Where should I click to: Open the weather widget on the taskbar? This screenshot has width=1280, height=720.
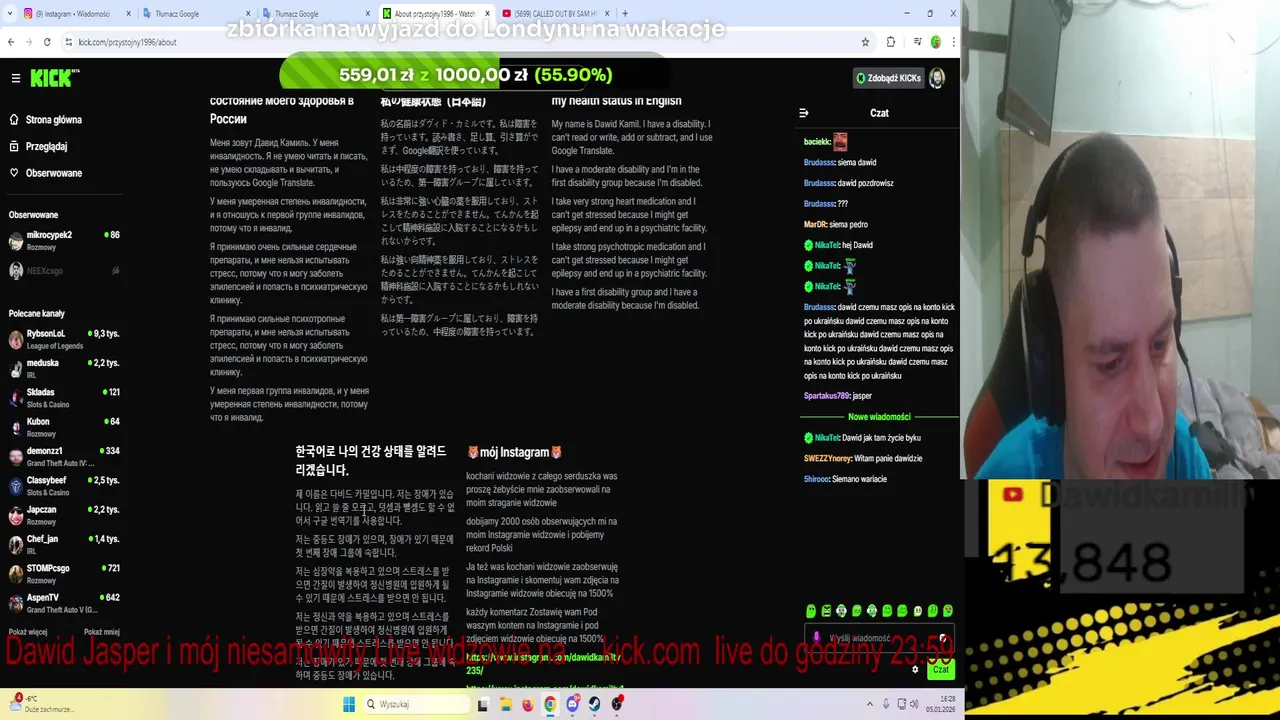click(x=42, y=704)
